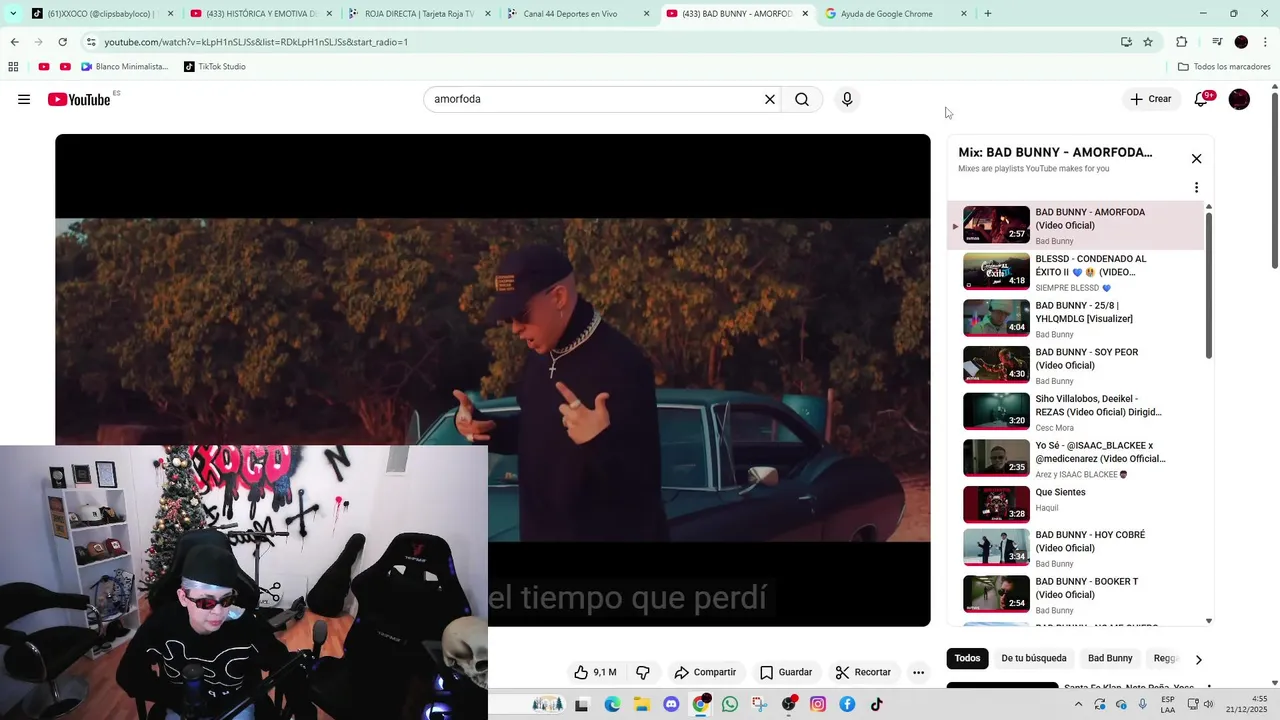Open the YouTube hamburger guide menu
This screenshot has height=720, width=1280.
(24, 99)
